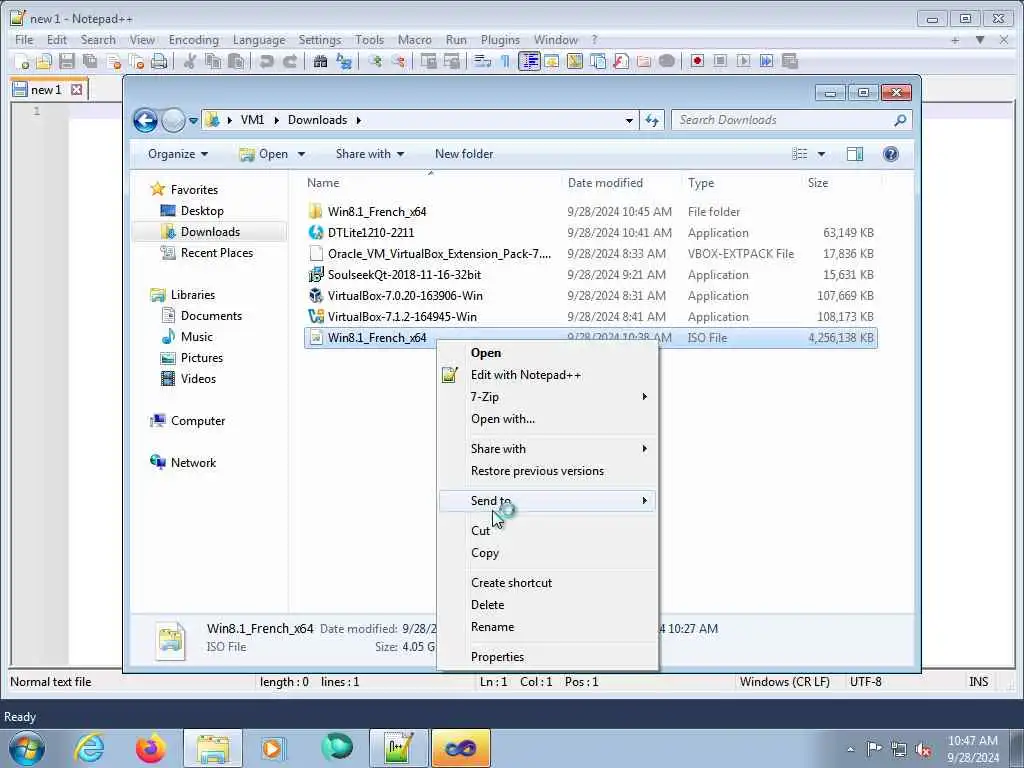
Task: Click the Print icon in Notepad++ toolbar
Action: pyautogui.click(x=159, y=61)
